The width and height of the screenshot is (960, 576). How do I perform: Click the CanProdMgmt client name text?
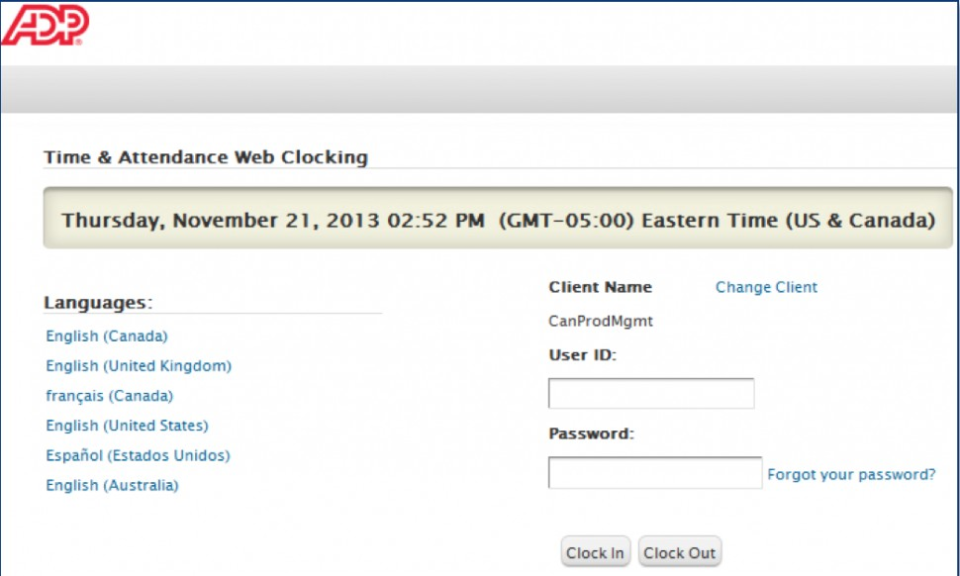(600, 321)
